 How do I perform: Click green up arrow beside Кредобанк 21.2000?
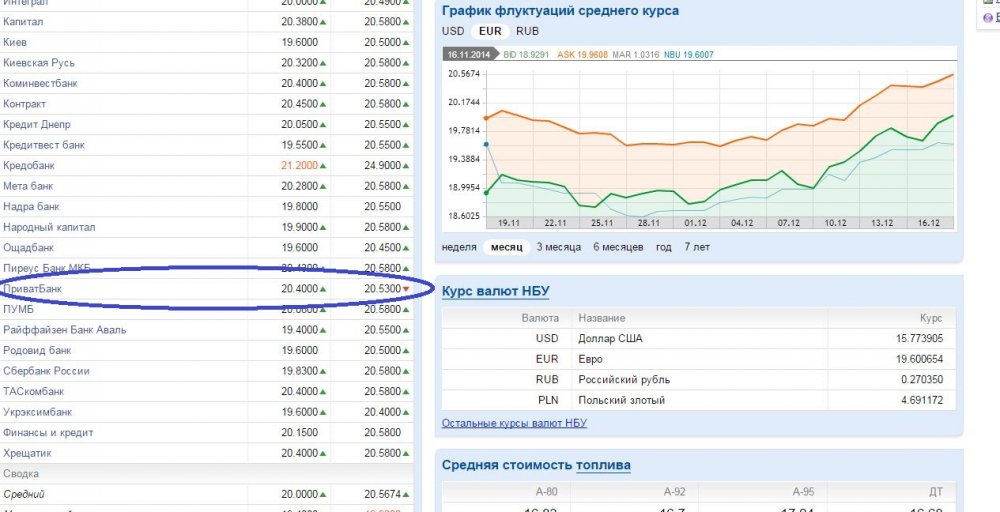[324, 166]
